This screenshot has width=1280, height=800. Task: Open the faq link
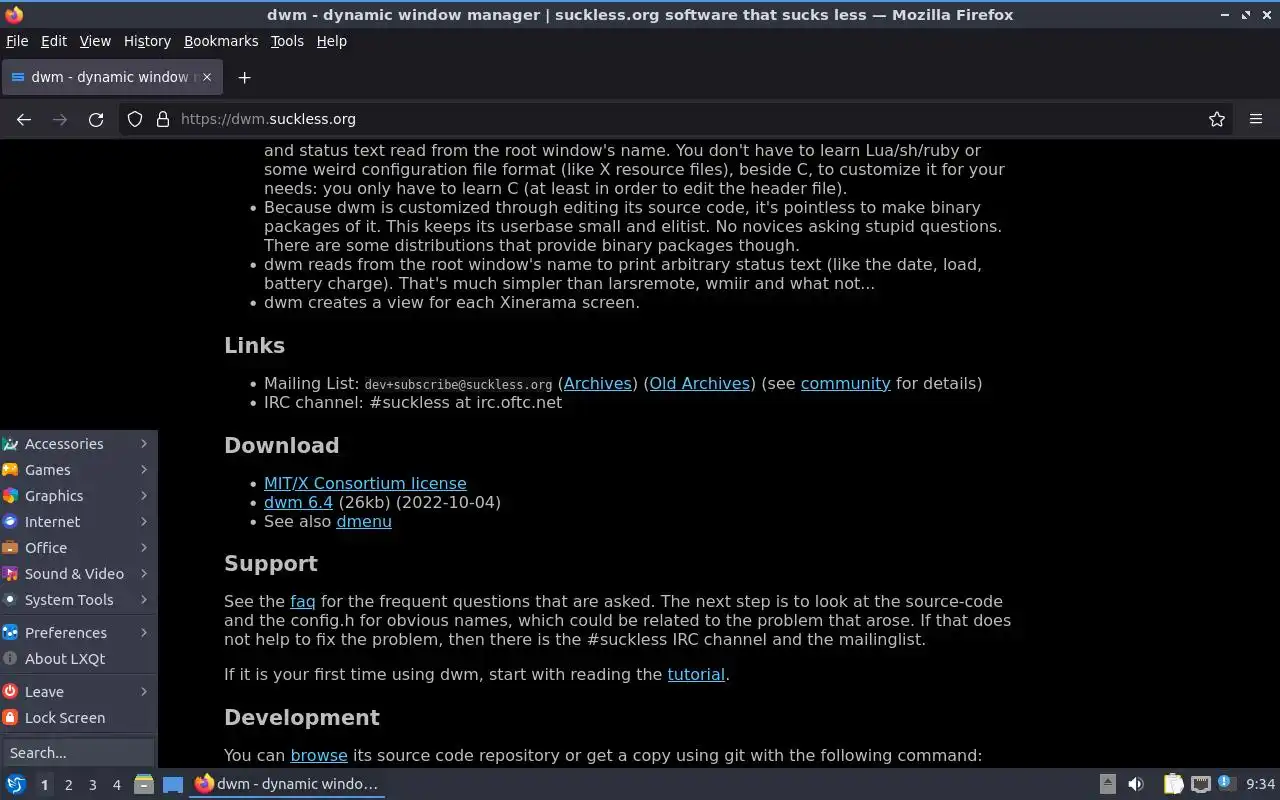point(303,601)
